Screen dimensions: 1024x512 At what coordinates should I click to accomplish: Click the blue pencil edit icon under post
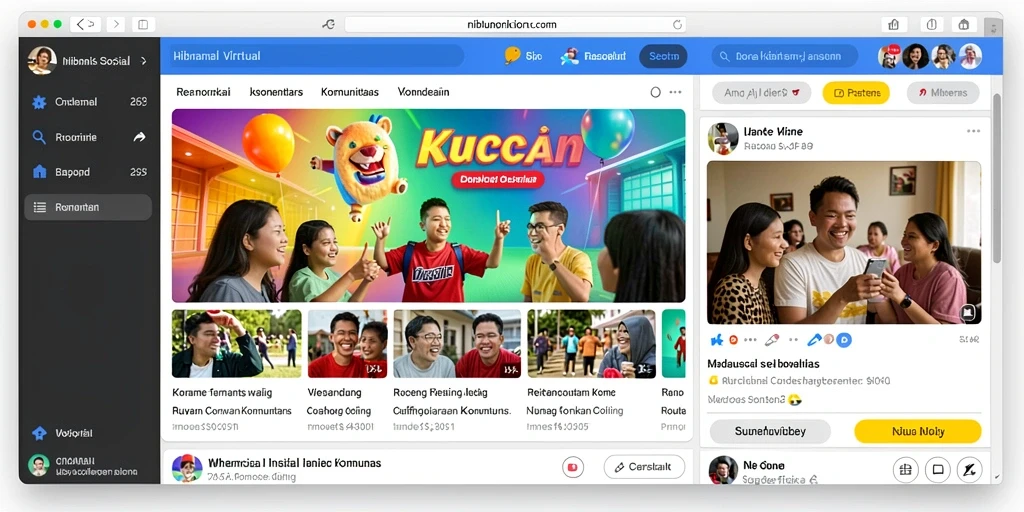[814, 340]
